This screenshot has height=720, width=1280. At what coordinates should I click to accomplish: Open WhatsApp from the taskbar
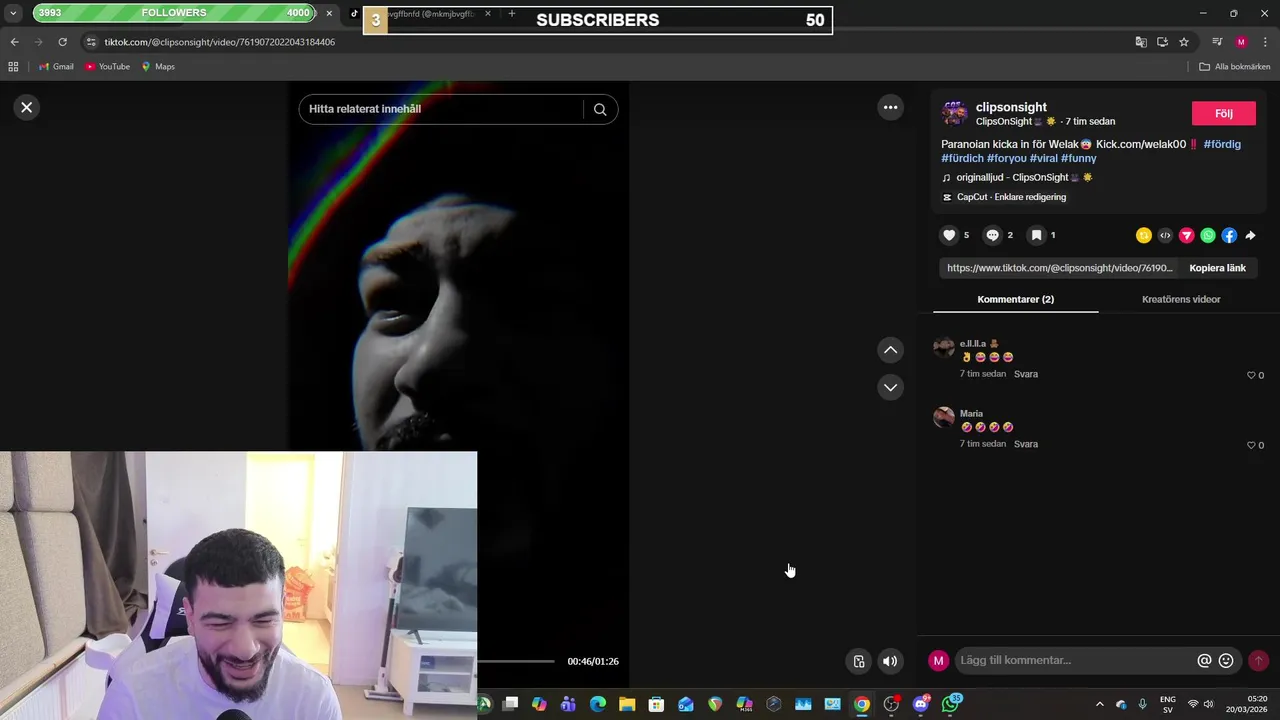pyautogui.click(x=950, y=704)
